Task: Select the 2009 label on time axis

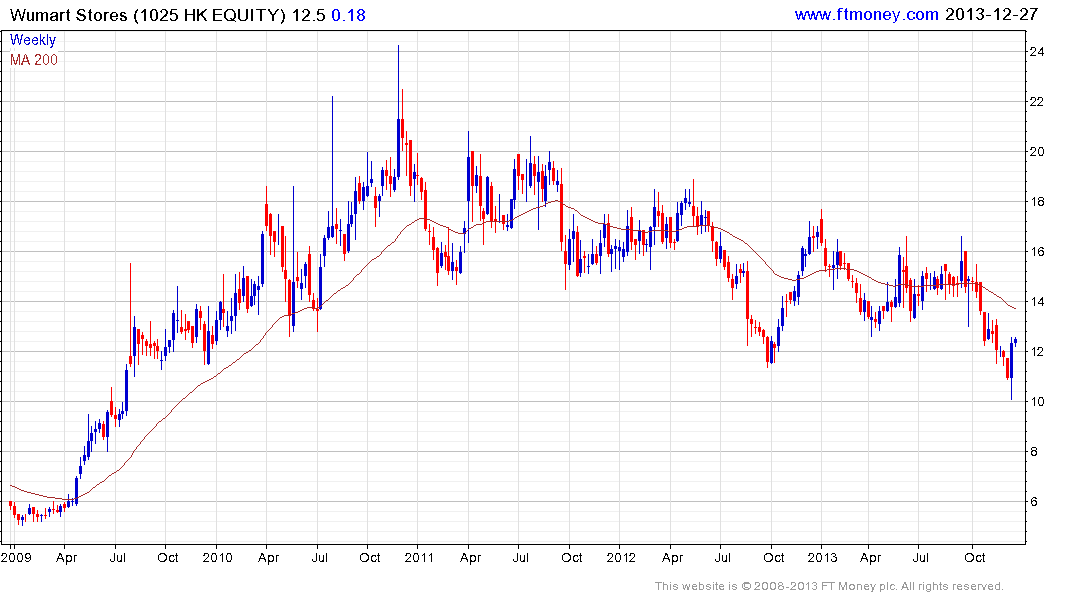Action: click(x=16, y=556)
